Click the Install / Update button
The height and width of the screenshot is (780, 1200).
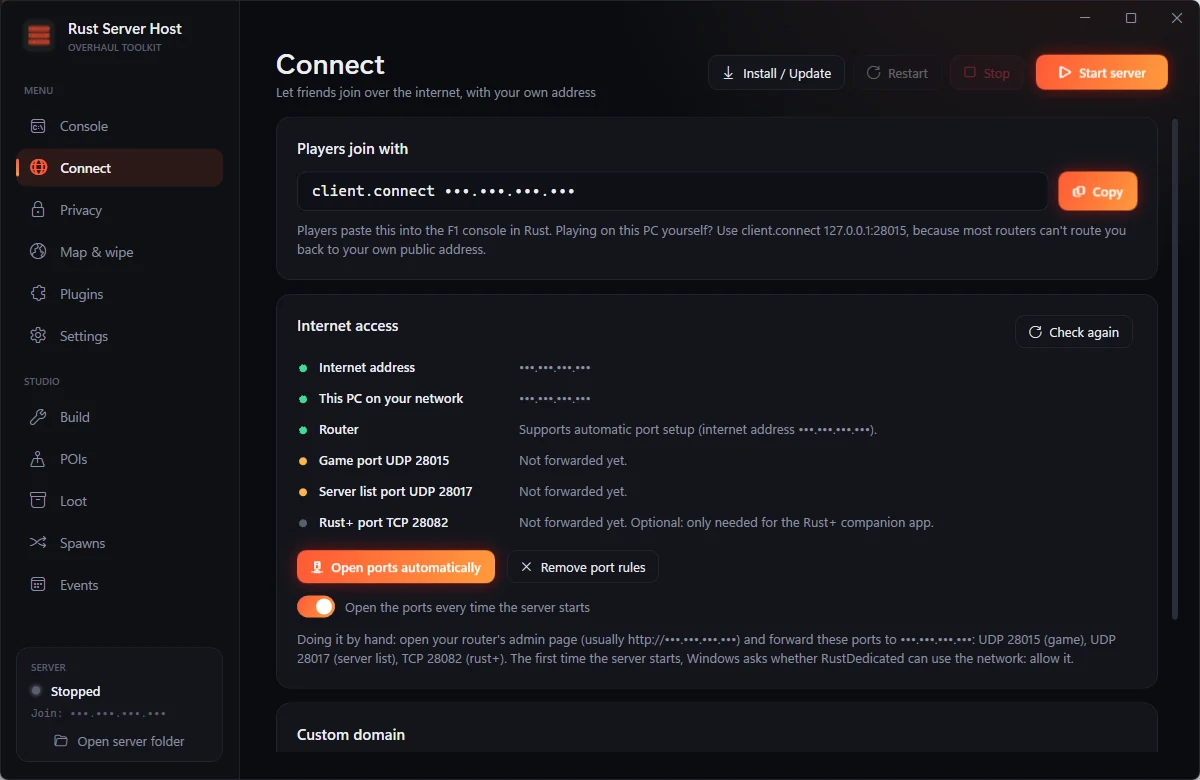(x=776, y=73)
